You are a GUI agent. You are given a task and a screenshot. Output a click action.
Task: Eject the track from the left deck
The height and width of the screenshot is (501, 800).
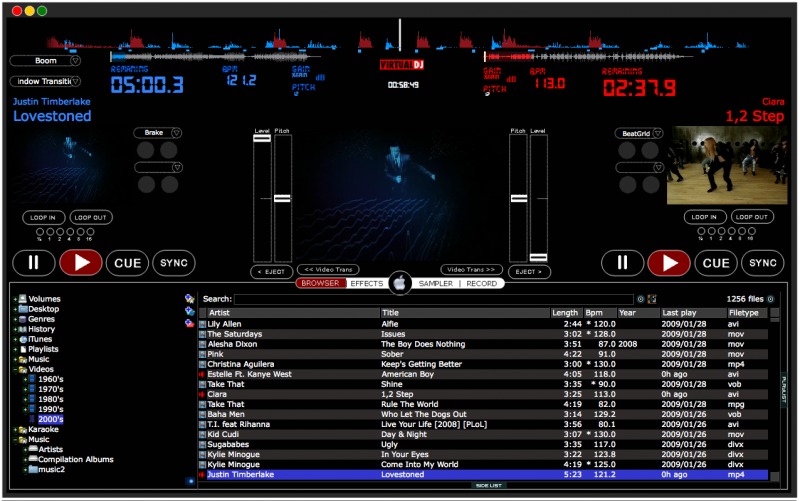pos(271,272)
